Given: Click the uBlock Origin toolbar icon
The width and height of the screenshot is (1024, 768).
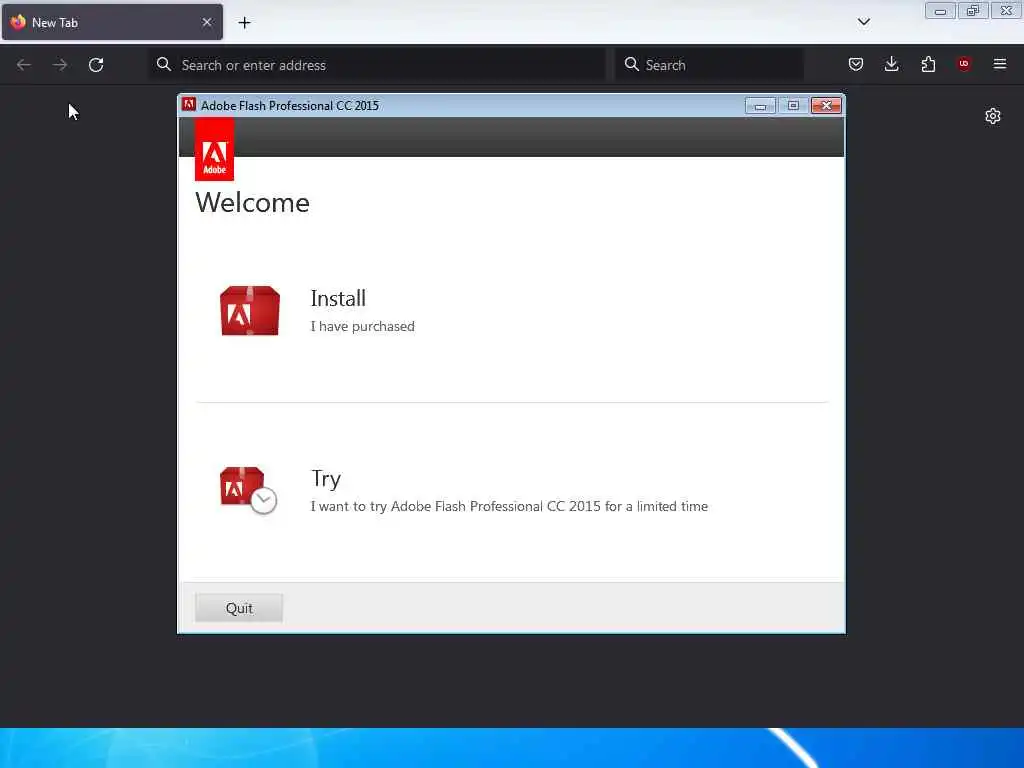Looking at the screenshot, I should [x=964, y=63].
